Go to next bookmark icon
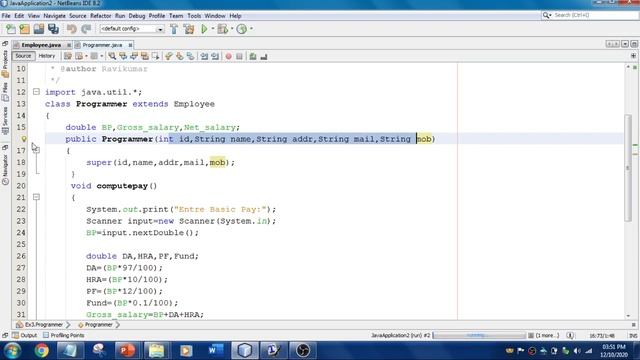The width and height of the screenshot is (640, 360). click(x=180, y=56)
